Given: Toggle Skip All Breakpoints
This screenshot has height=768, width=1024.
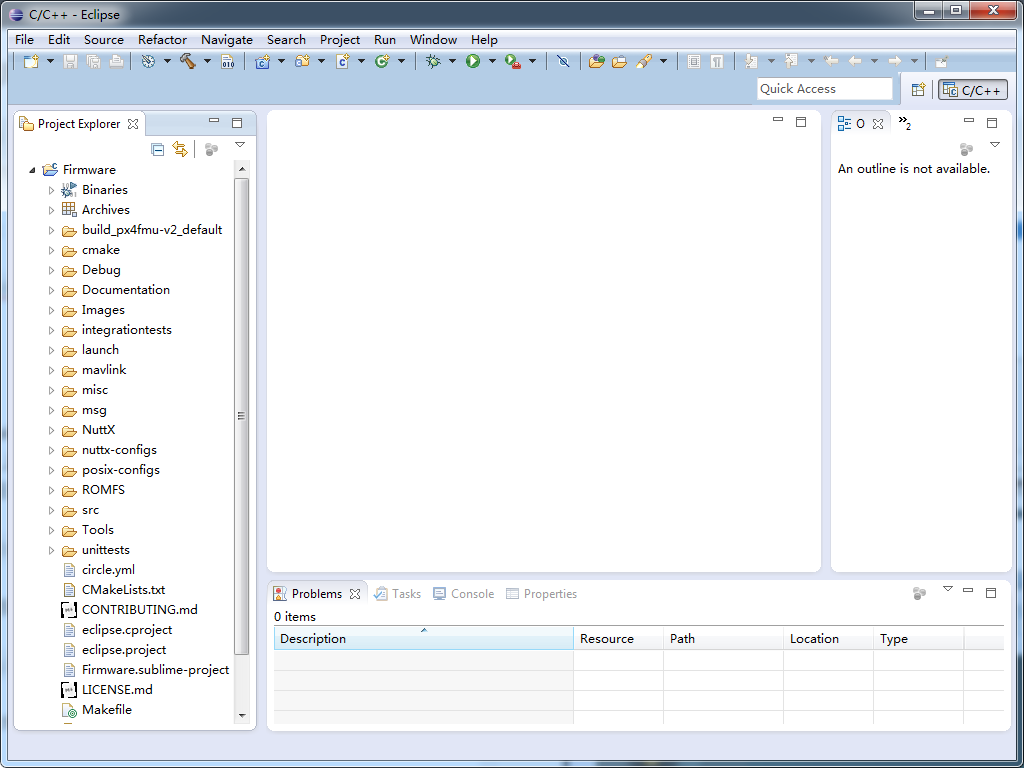Looking at the screenshot, I should (x=564, y=61).
